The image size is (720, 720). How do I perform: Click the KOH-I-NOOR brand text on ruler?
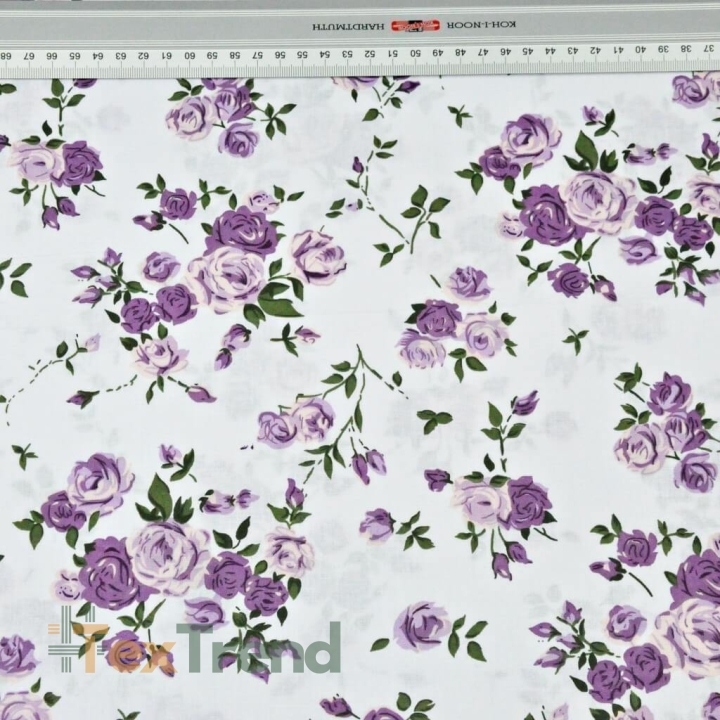coord(481,25)
